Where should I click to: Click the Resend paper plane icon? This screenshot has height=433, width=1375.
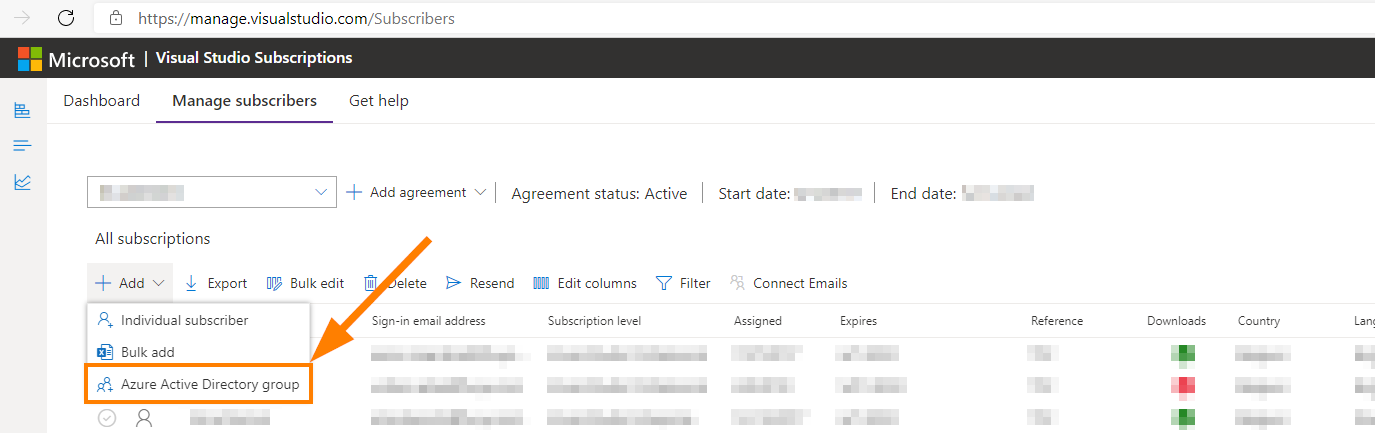[x=454, y=283]
